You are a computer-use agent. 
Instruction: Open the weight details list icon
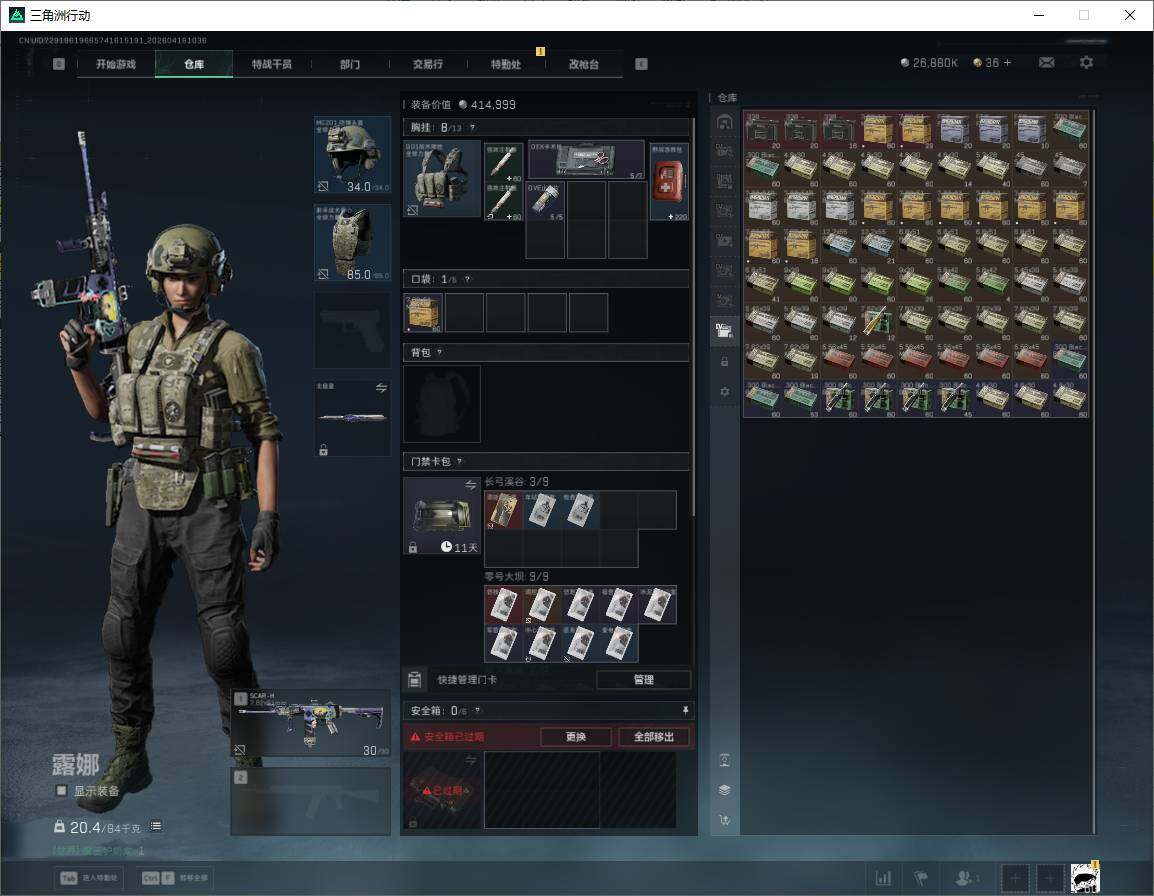[156, 826]
